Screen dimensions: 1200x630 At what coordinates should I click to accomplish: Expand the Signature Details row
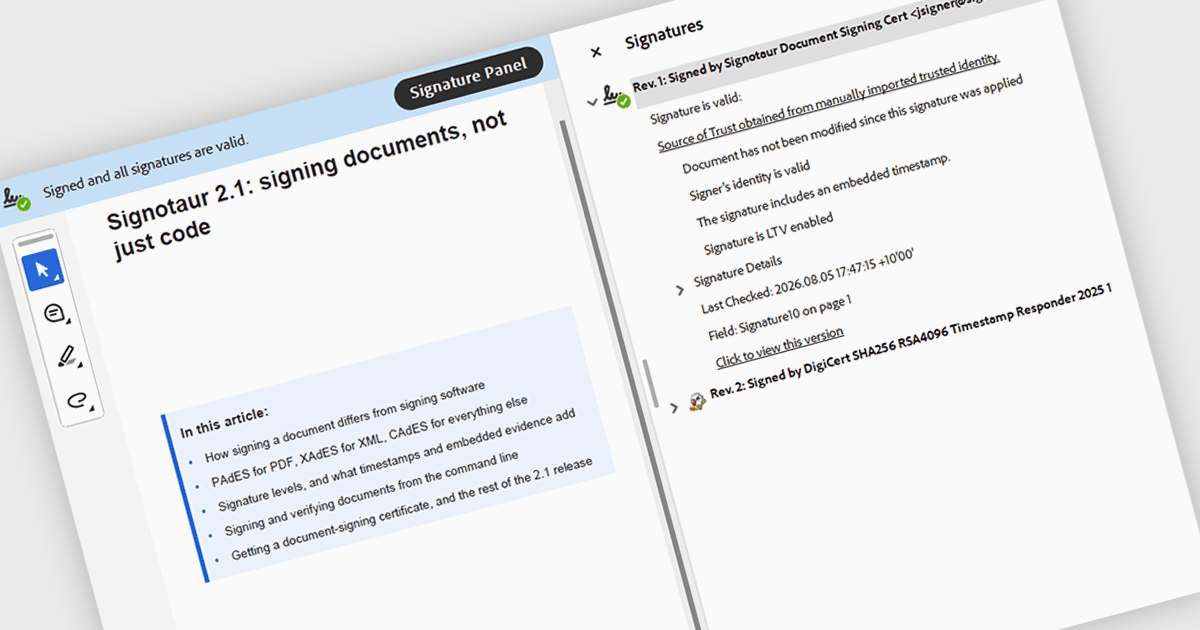pyautogui.click(x=680, y=290)
